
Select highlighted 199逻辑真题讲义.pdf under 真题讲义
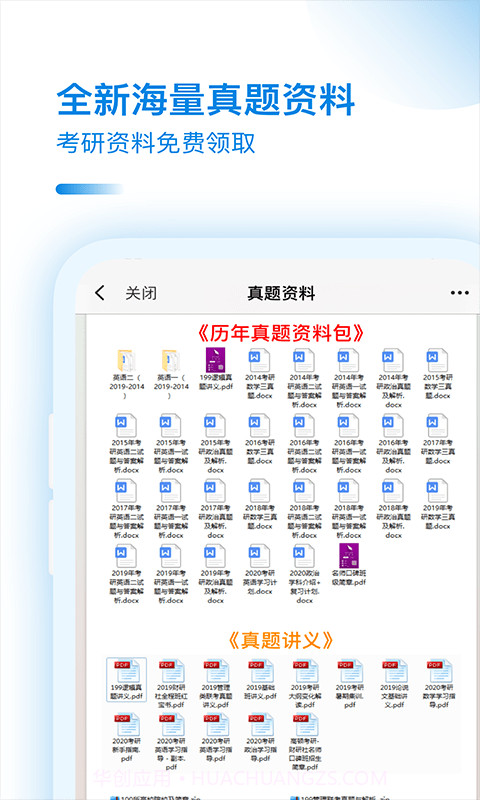pos(127,680)
